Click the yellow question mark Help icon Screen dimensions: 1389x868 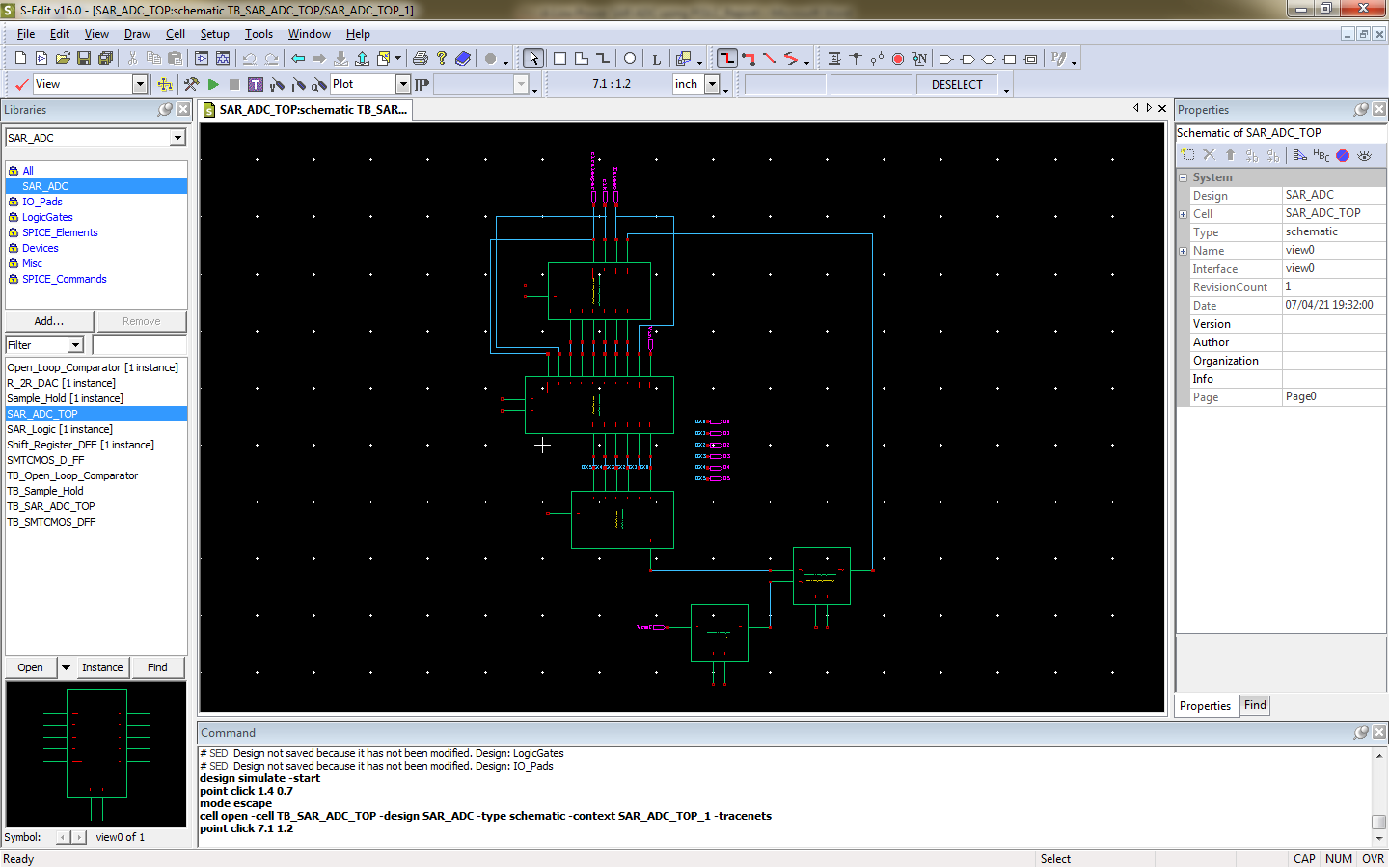pos(442,59)
